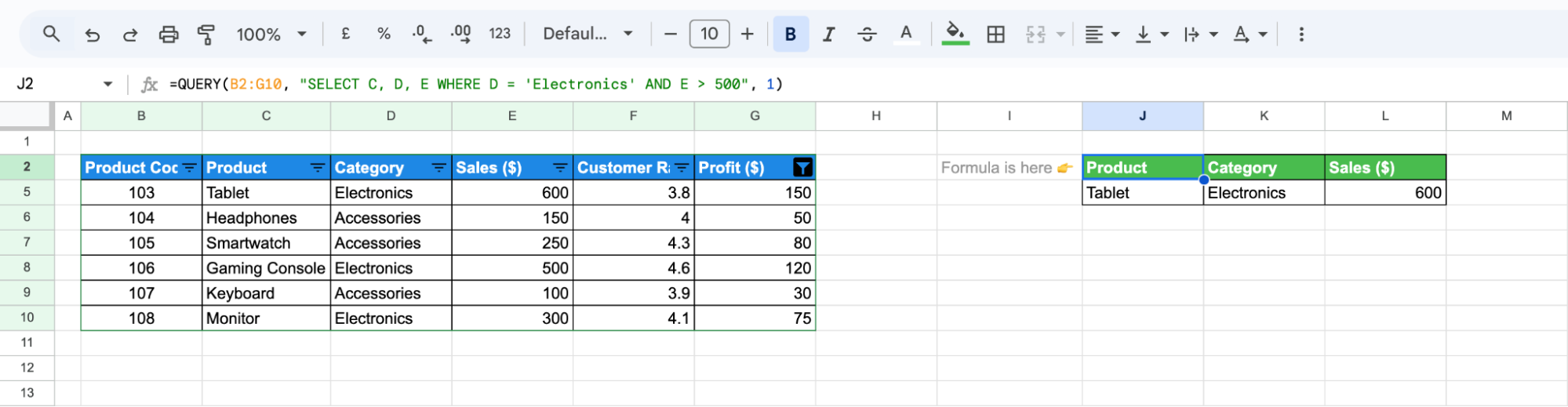Image resolution: width=1568 pixels, height=407 pixels.
Task: Select row 2 header
Action: [x=27, y=166]
